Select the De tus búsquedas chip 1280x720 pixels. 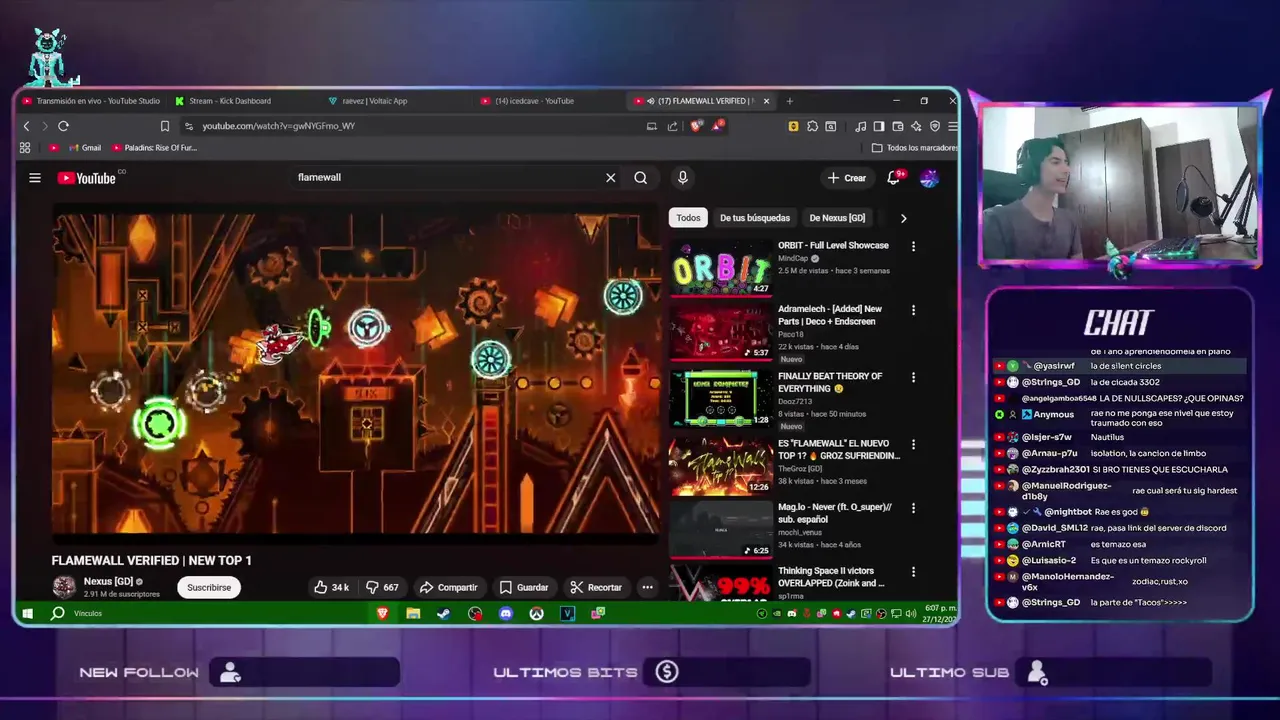click(755, 218)
